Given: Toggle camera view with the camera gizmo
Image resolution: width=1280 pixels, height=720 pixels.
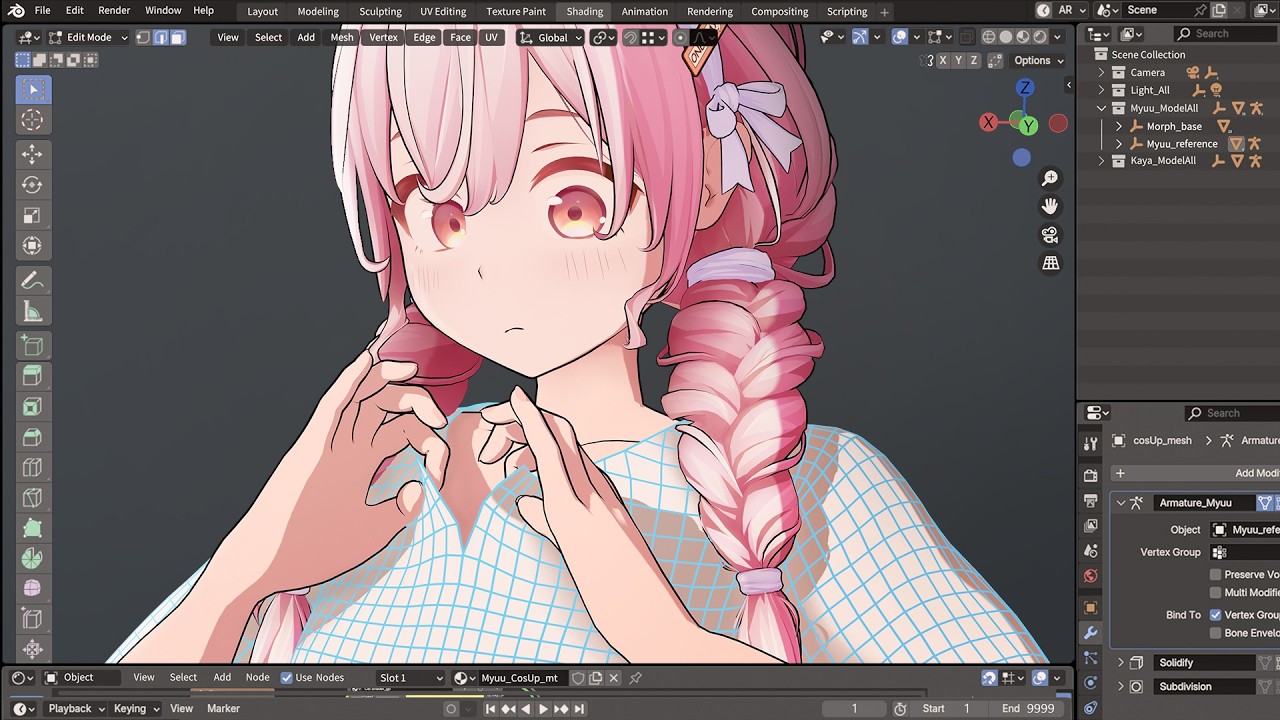Looking at the screenshot, I should (x=1050, y=235).
